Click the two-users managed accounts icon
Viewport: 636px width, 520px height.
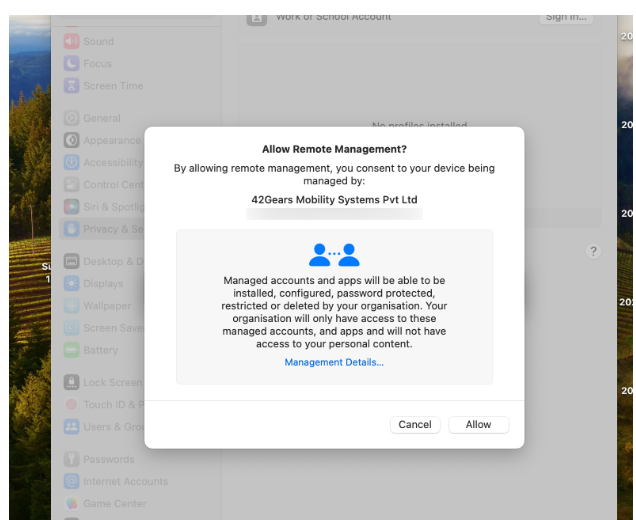[334, 255]
